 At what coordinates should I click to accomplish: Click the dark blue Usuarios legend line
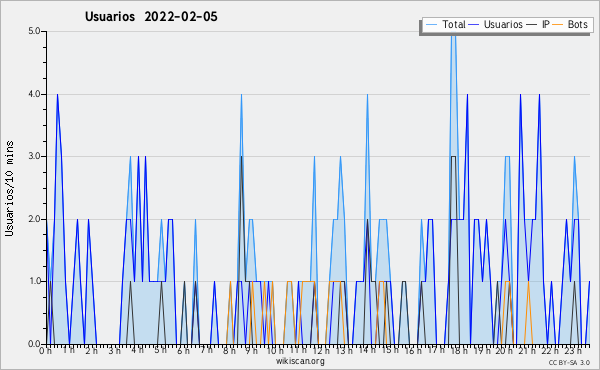click(474, 24)
